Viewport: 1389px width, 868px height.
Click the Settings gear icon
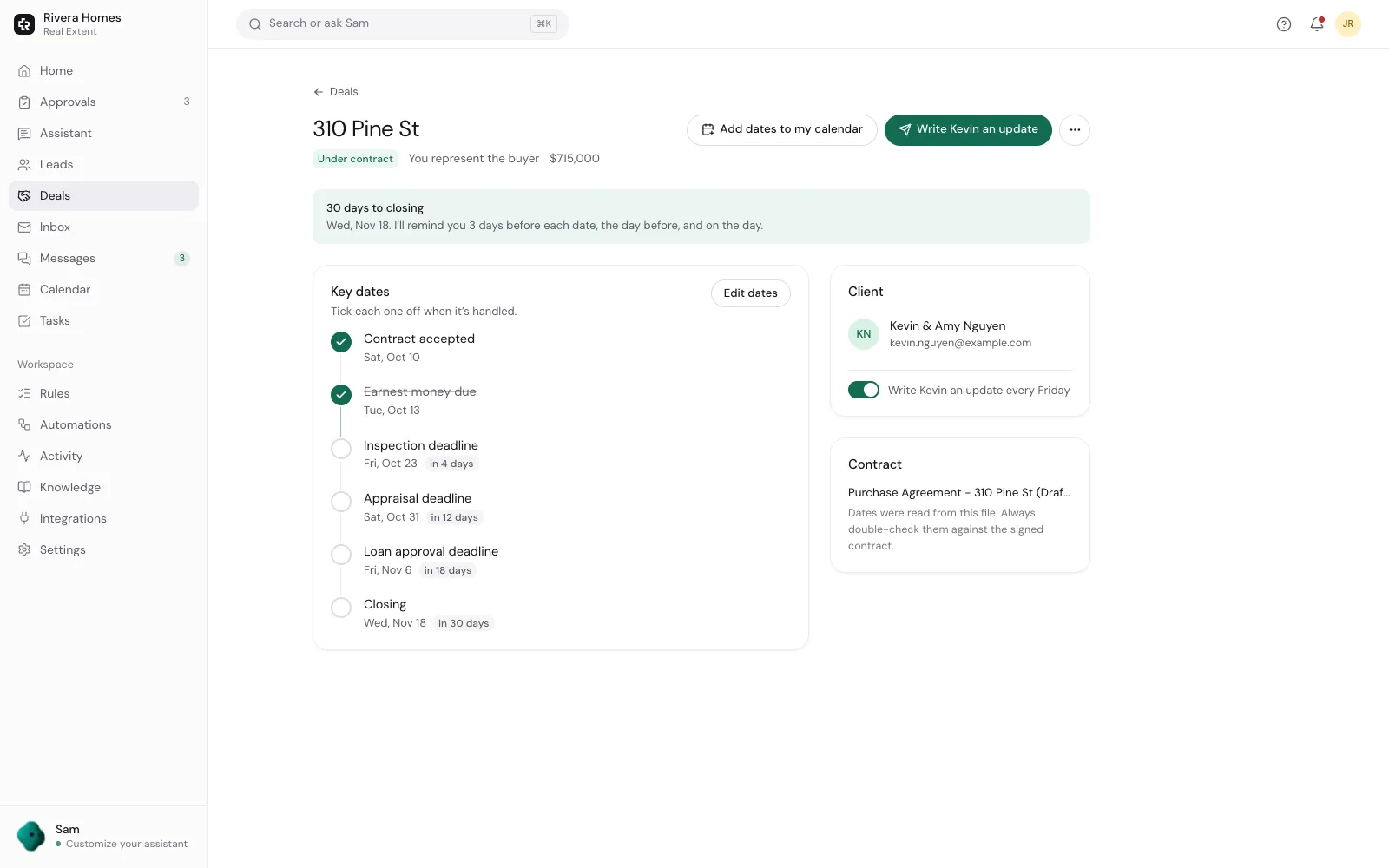coord(24,550)
